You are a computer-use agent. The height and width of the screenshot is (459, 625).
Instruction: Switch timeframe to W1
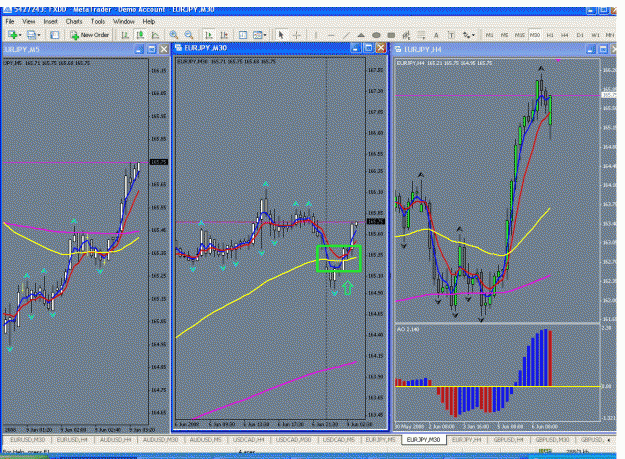coord(595,35)
